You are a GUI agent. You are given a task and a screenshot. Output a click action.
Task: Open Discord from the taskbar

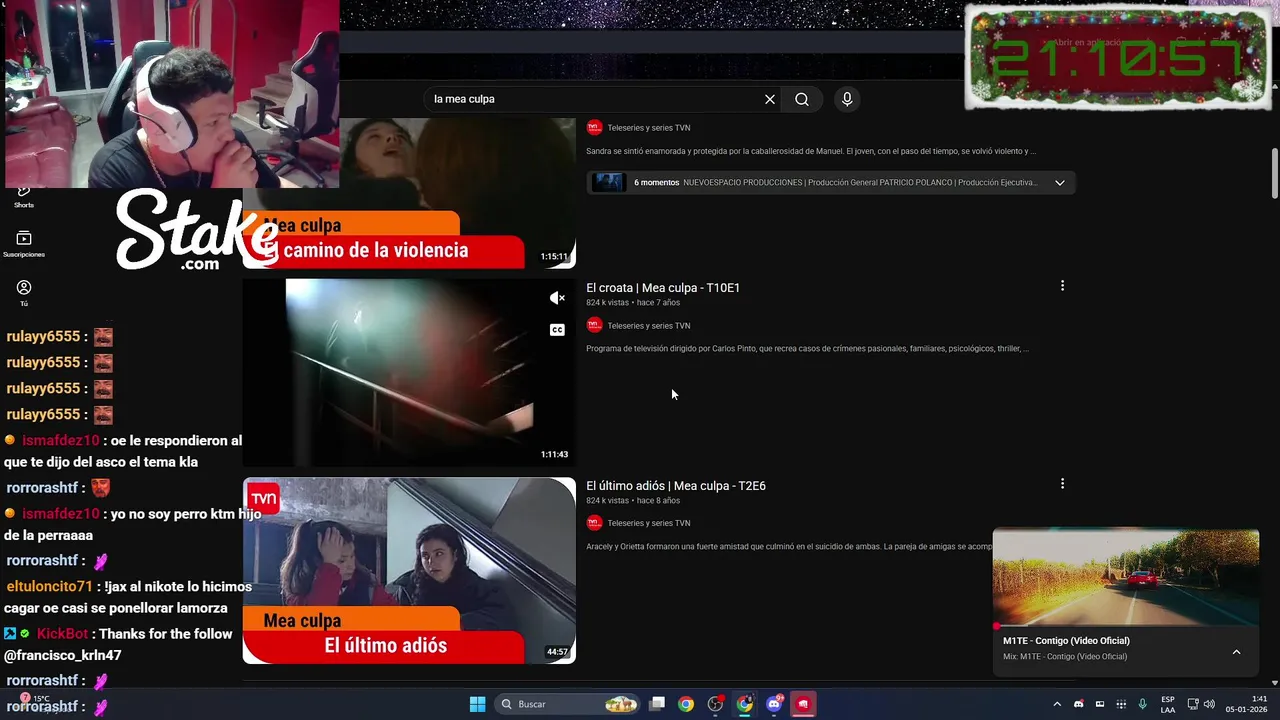tap(774, 704)
